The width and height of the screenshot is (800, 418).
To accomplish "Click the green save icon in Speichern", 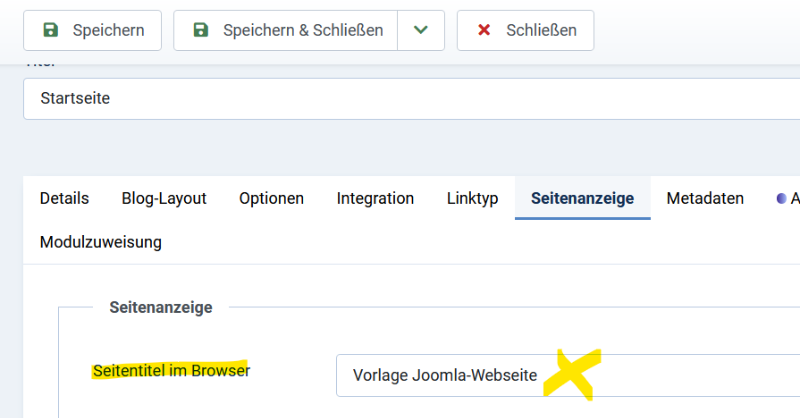I will pos(51,30).
